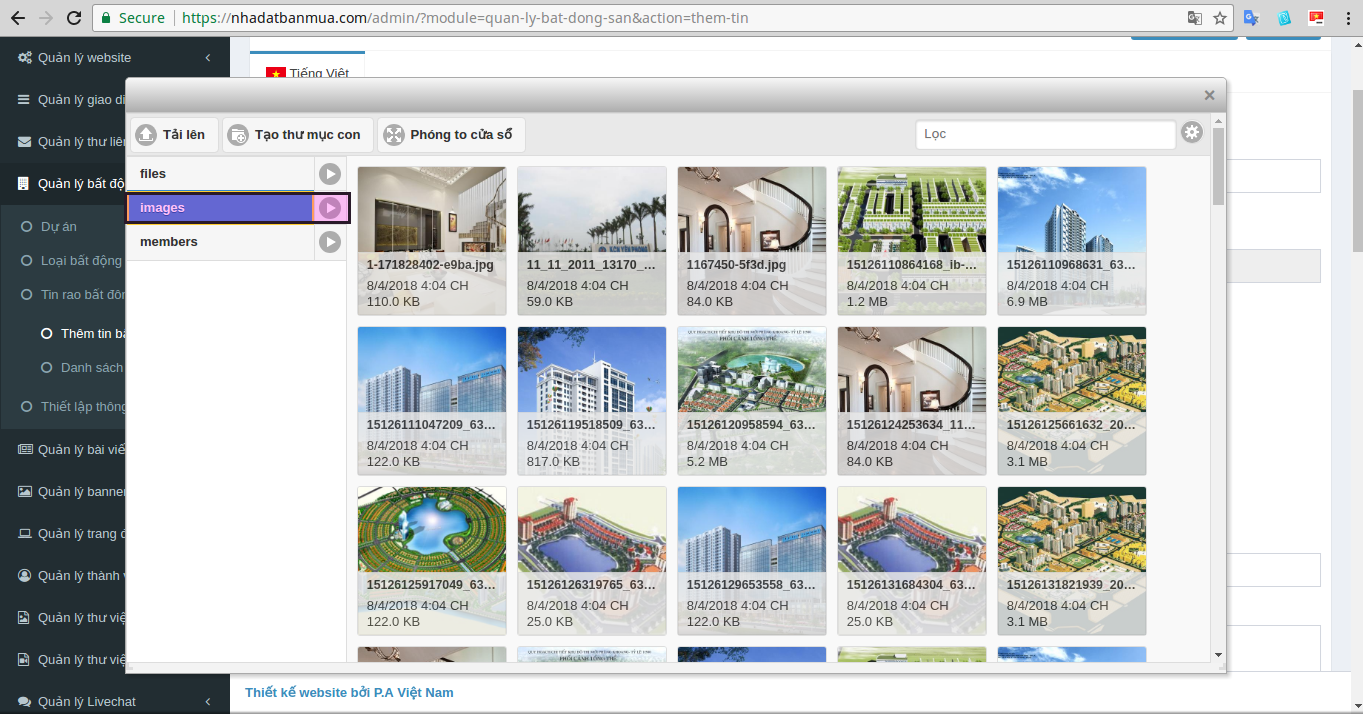The width and height of the screenshot is (1363, 714).
Task: Click browser forward arrow
Action: (x=46, y=18)
